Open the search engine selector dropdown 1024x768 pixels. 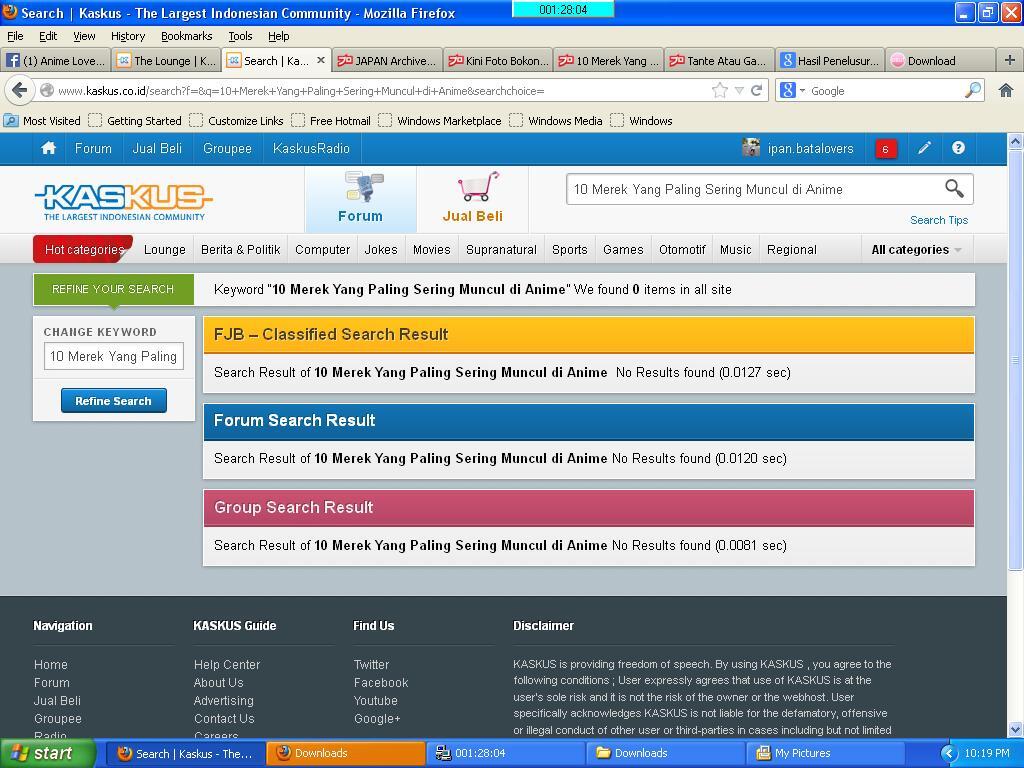click(792, 90)
